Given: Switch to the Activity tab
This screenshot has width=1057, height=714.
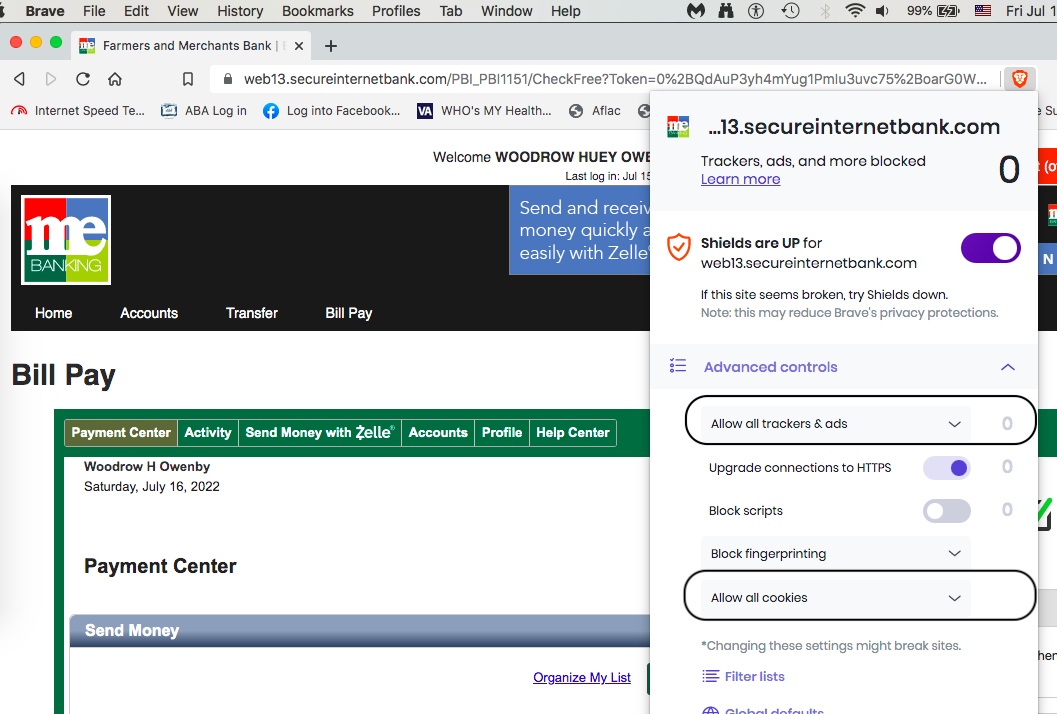Looking at the screenshot, I should tap(208, 433).
